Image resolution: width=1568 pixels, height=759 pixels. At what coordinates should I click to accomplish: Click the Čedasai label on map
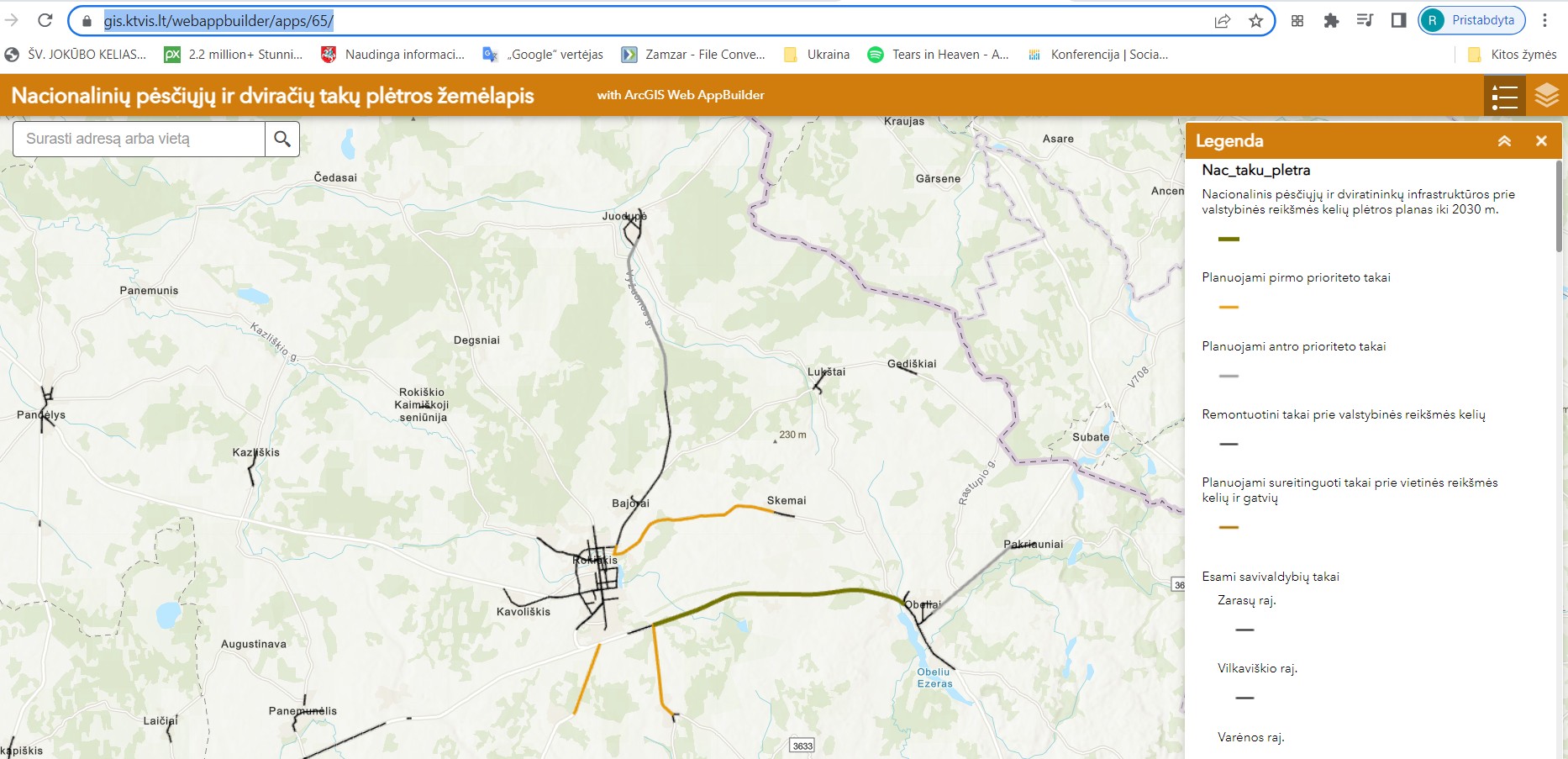point(335,177)
